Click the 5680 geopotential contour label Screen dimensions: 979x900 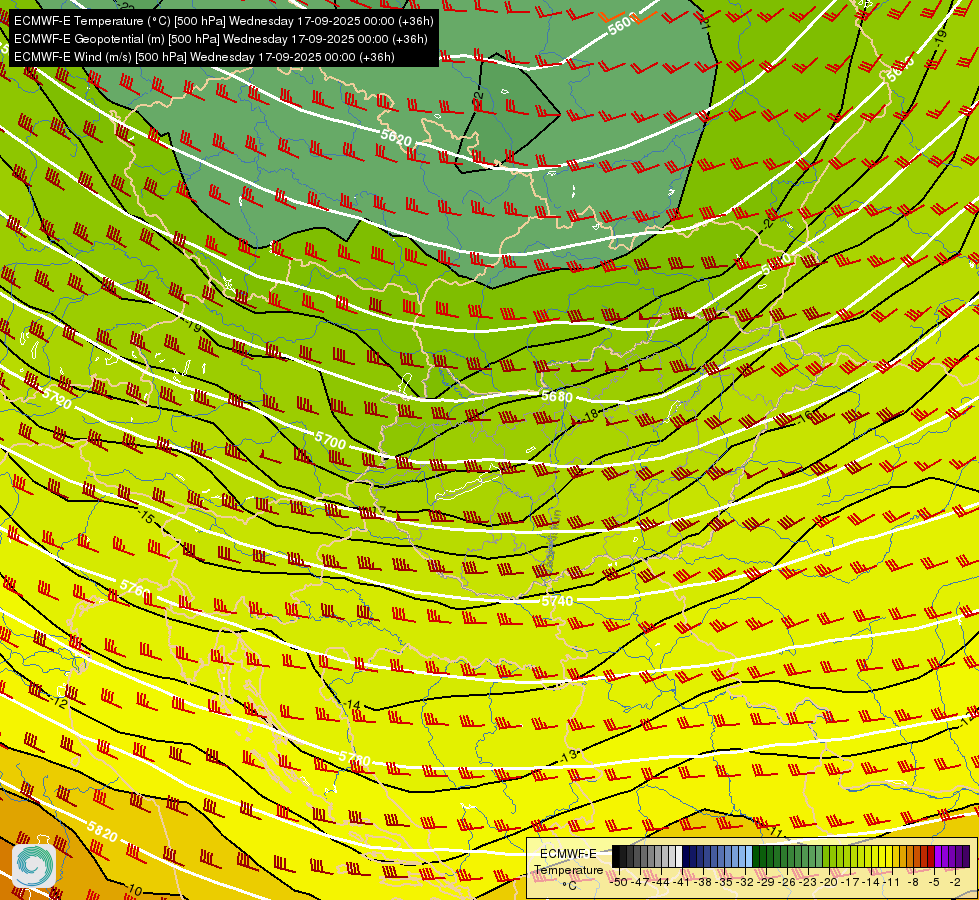click(557, 396)
